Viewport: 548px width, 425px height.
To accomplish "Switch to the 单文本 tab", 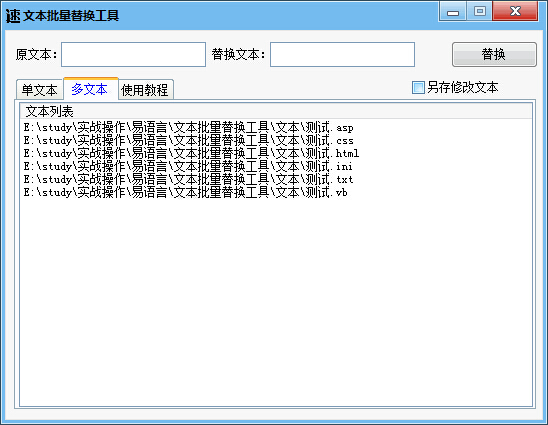I will coord(39,90).
